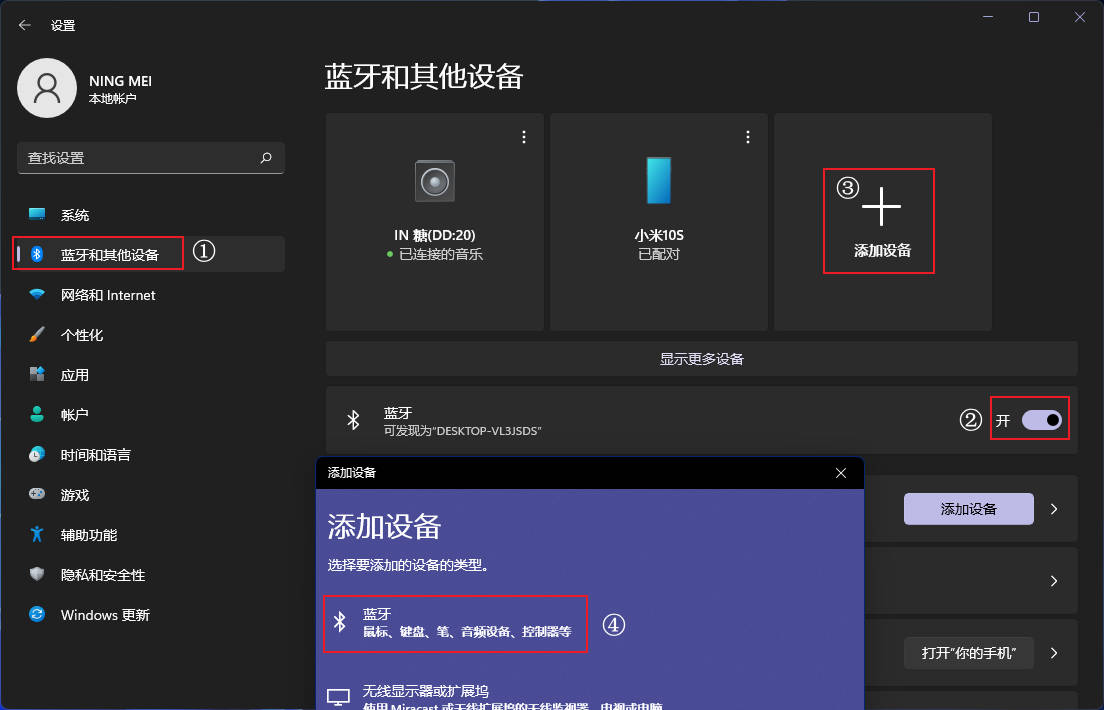Open the 系统 (System) settings section
The width and height of the screenshot is (1104, 710).
pyautogui.click(x=75, y=214)
